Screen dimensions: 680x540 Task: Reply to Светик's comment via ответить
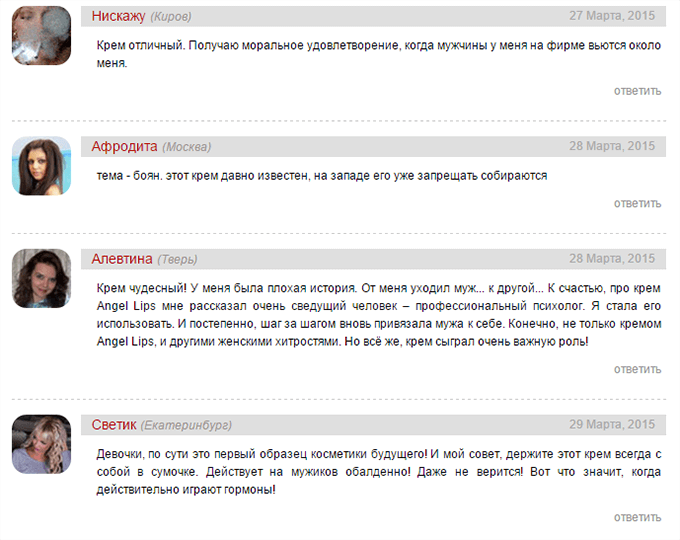[x=637, y=517]
